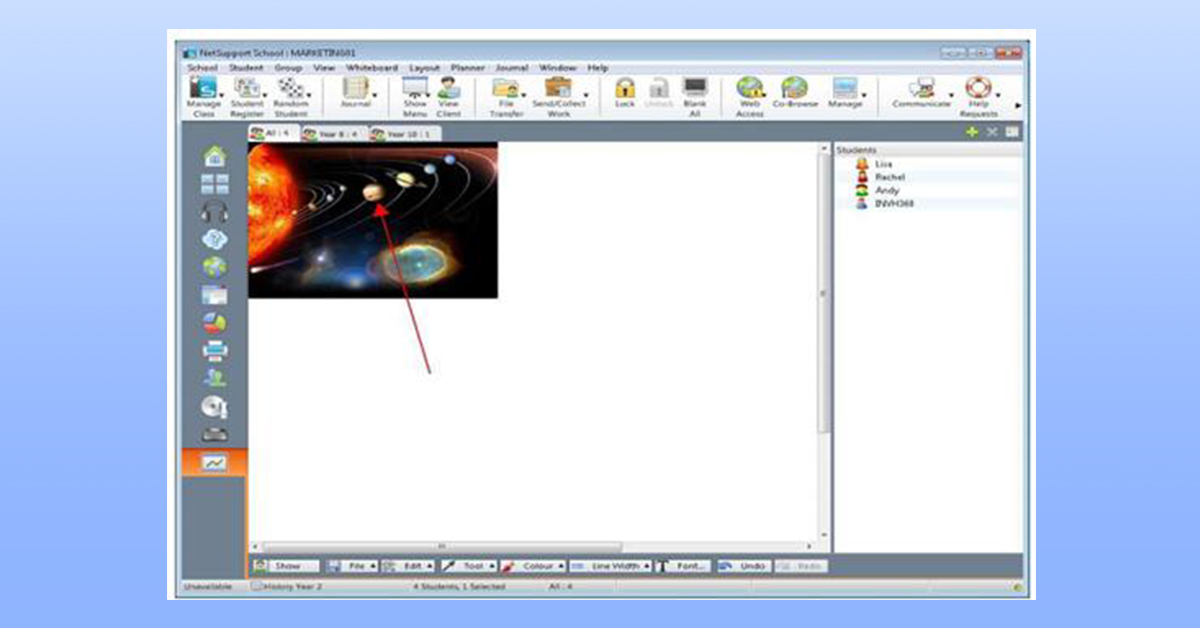The width and height of the screenshot is (1200, 628).
Task: Expand the whiteboard Tool dropdown
Action: (468, 566)
